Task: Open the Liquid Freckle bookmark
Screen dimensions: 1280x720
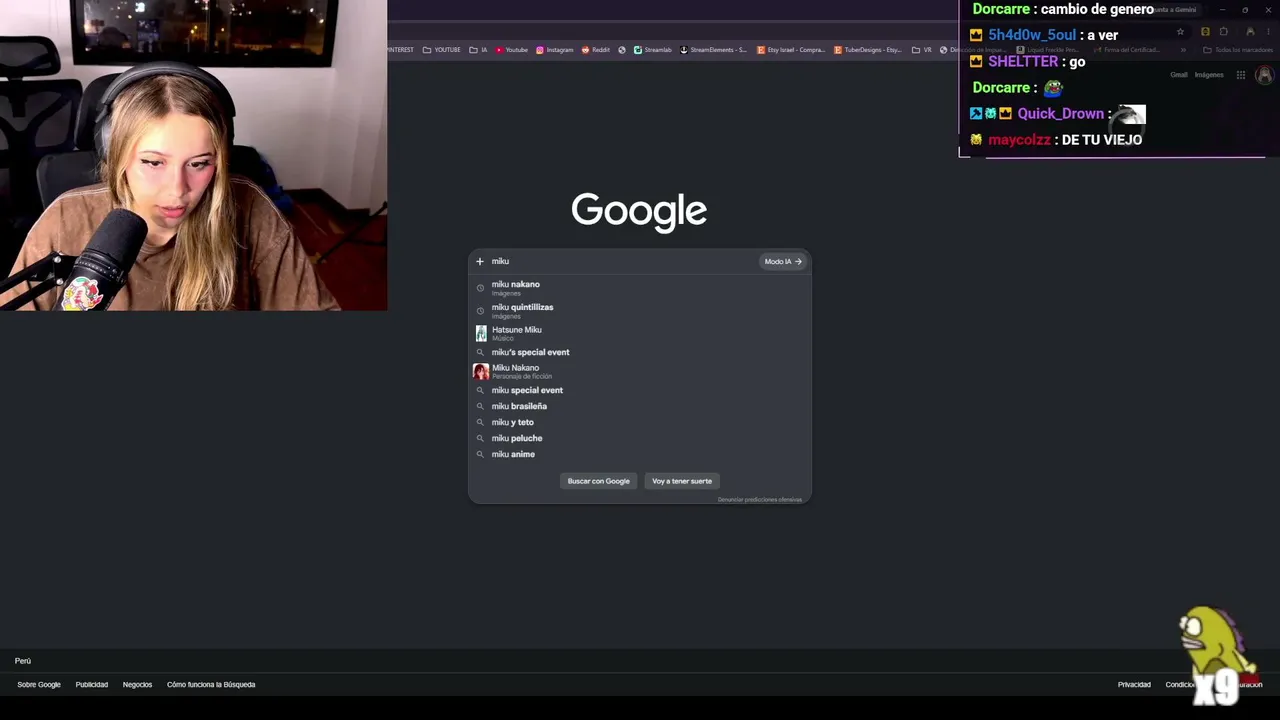Action: tap(1047, 50)
